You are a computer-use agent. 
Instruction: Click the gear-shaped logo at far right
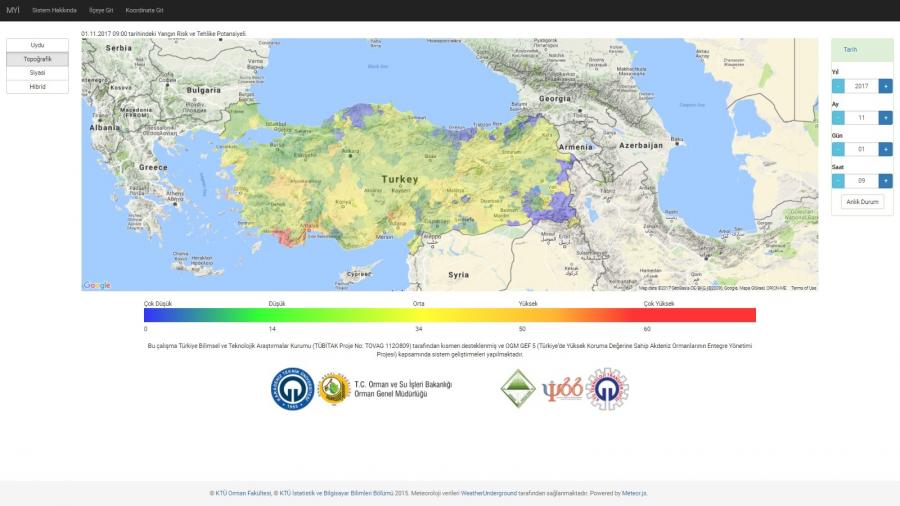click(x=607, y=389)
